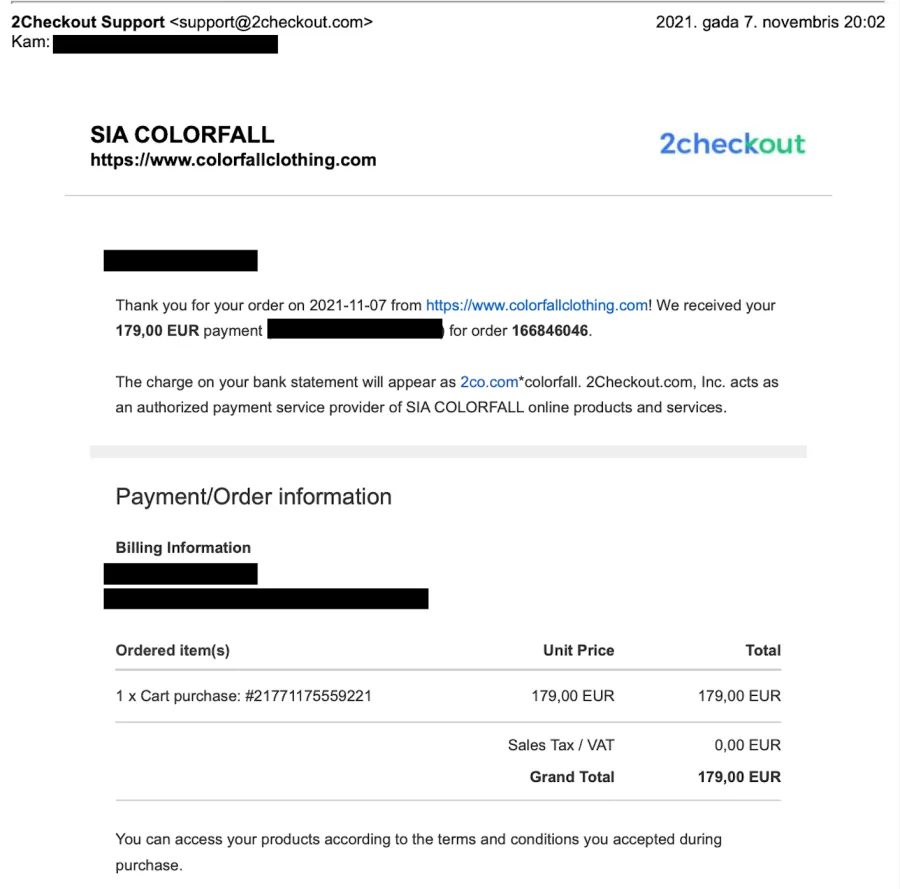Click the support@2checkout.com sender address

271,22
